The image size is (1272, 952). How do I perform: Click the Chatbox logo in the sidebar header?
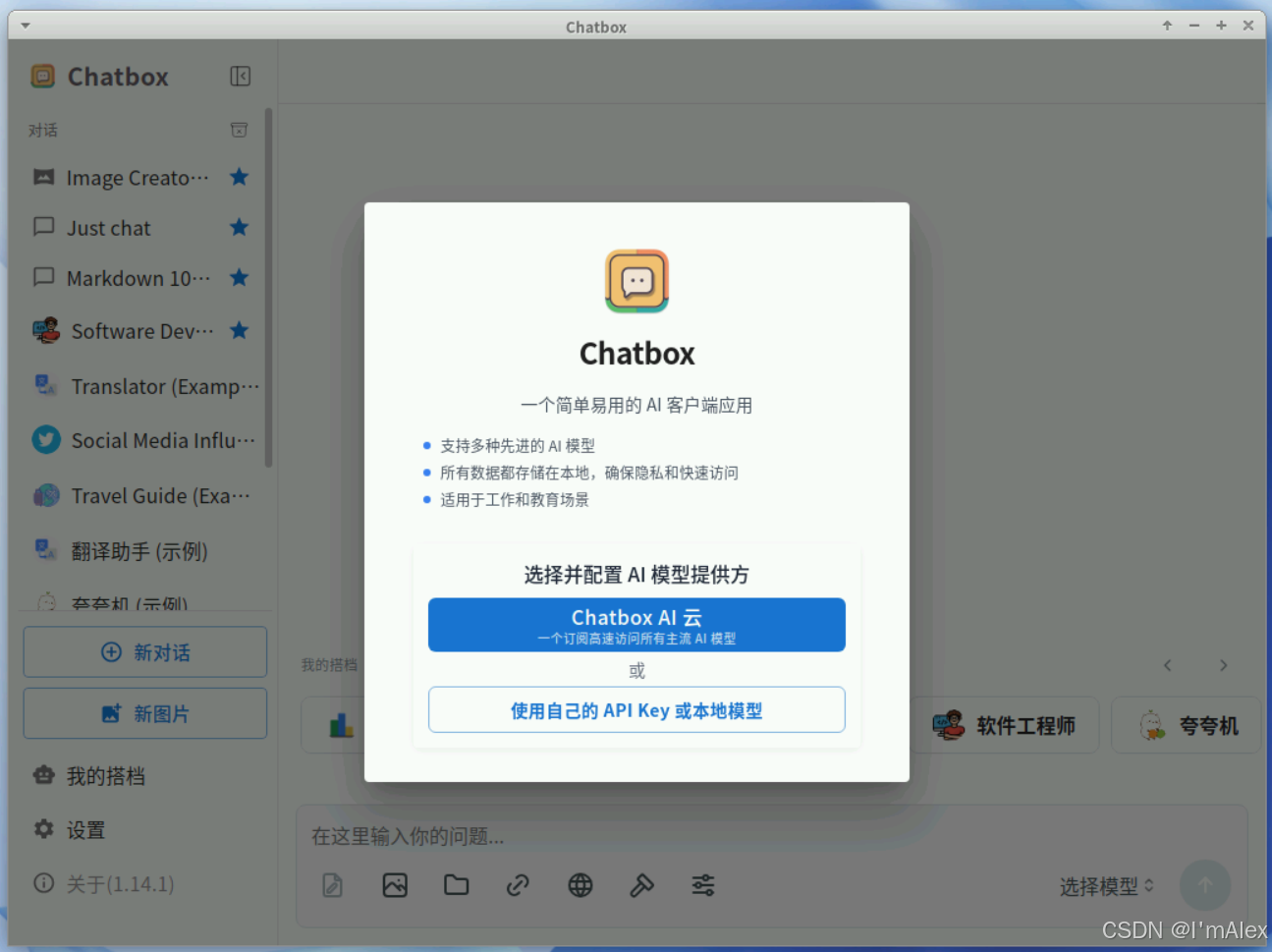43,77
